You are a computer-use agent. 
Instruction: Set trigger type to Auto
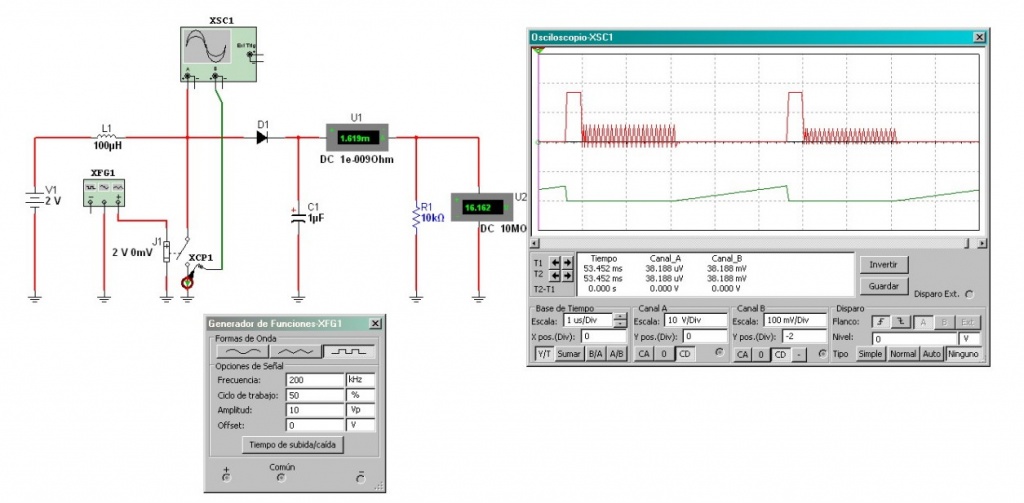click(933, 354)
